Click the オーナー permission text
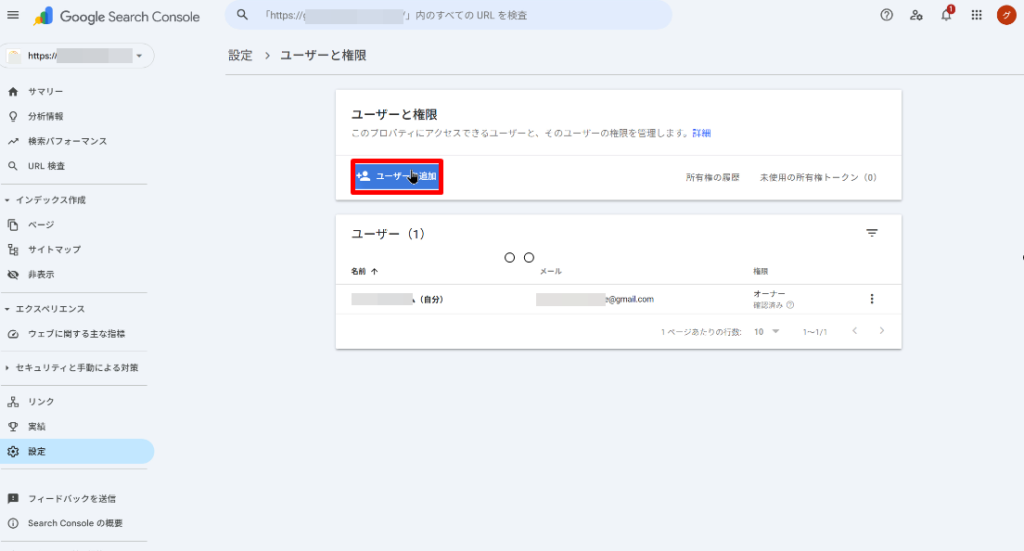 tap(769, 294)
